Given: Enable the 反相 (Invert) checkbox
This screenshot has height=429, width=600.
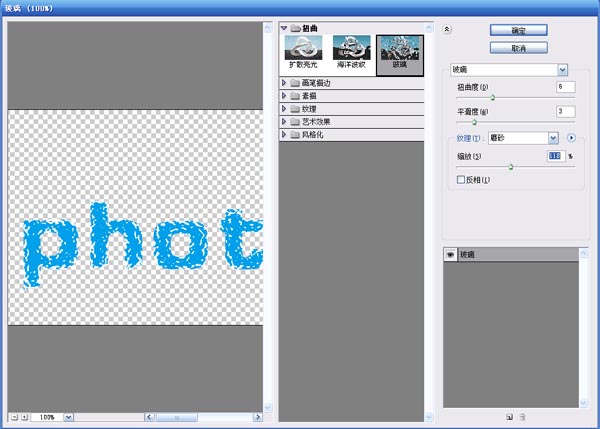Looking at the screenshot, I should tap(461, 180).
